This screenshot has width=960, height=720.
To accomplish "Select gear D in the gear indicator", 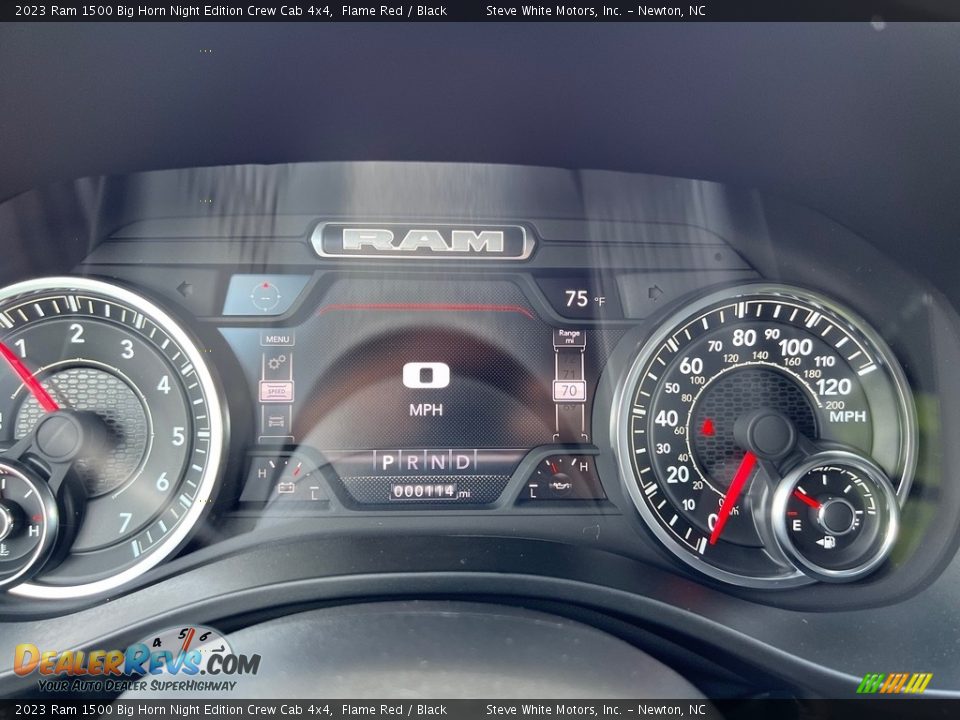I will tap(463, 462).
